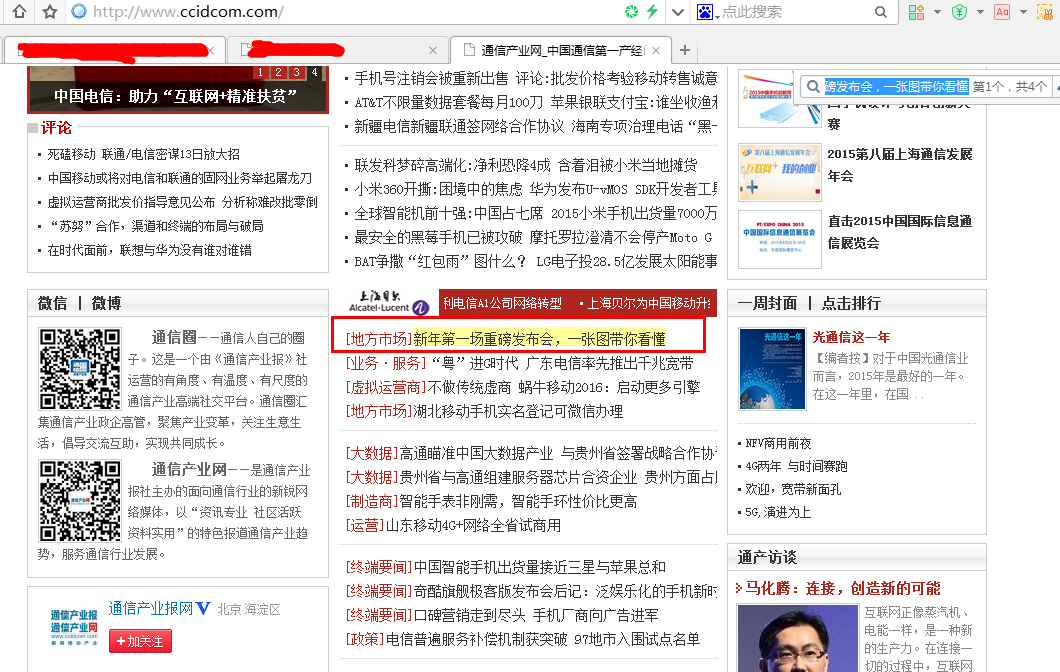Click the address bar URL ccidcom.com

click(188, 11)
